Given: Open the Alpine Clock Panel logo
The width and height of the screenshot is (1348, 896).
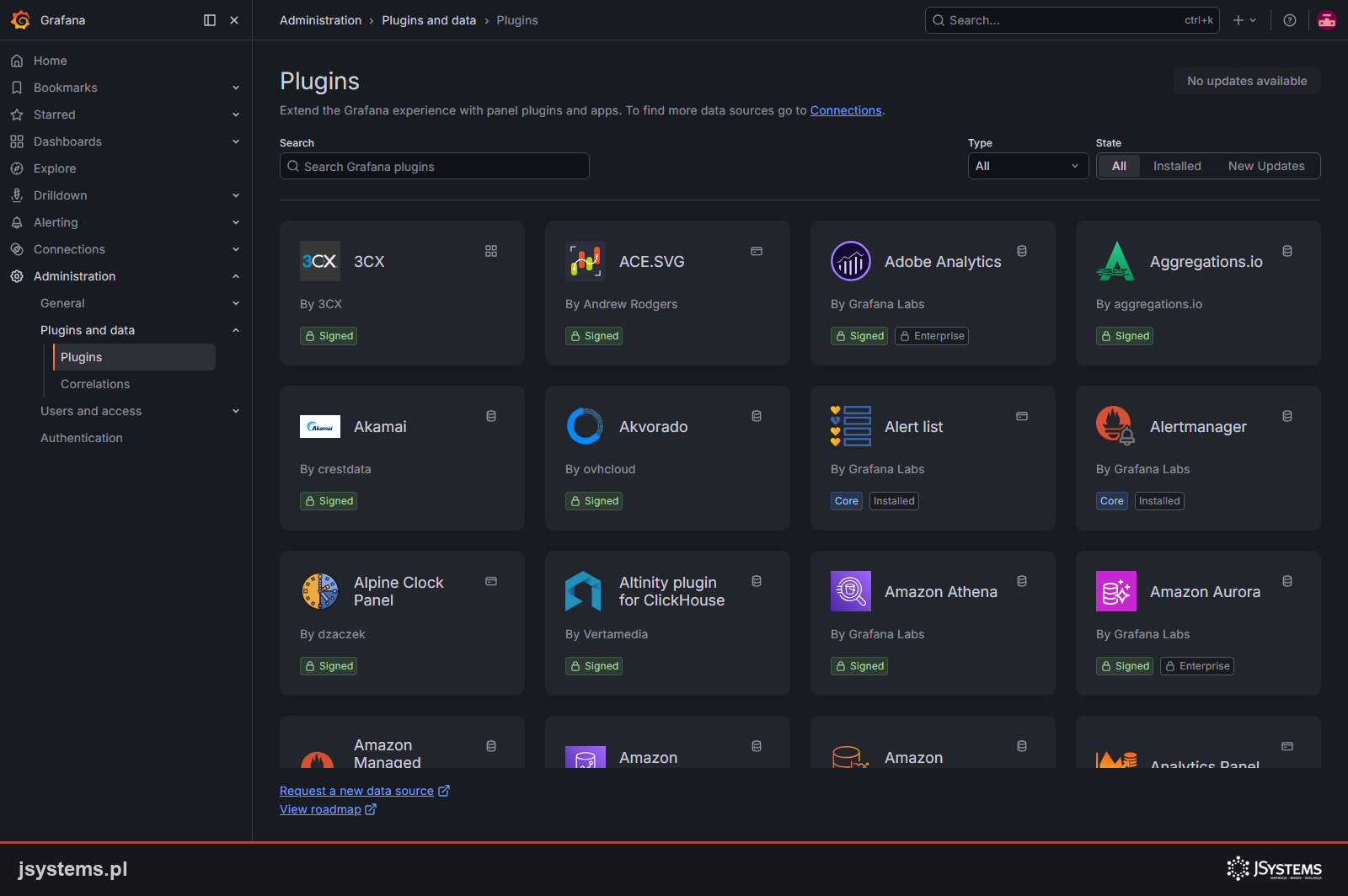Looking at the screenshot, I should click(320, 591).
